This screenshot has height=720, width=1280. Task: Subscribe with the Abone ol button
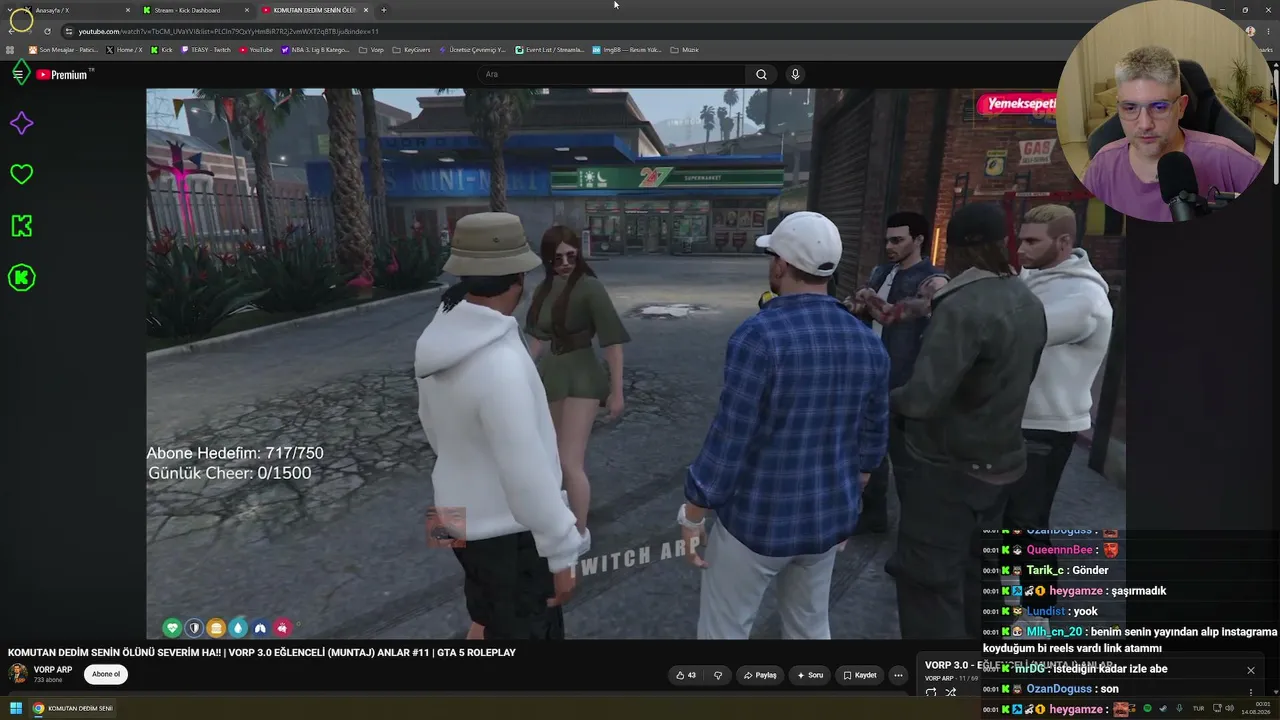tap(106, 674)
